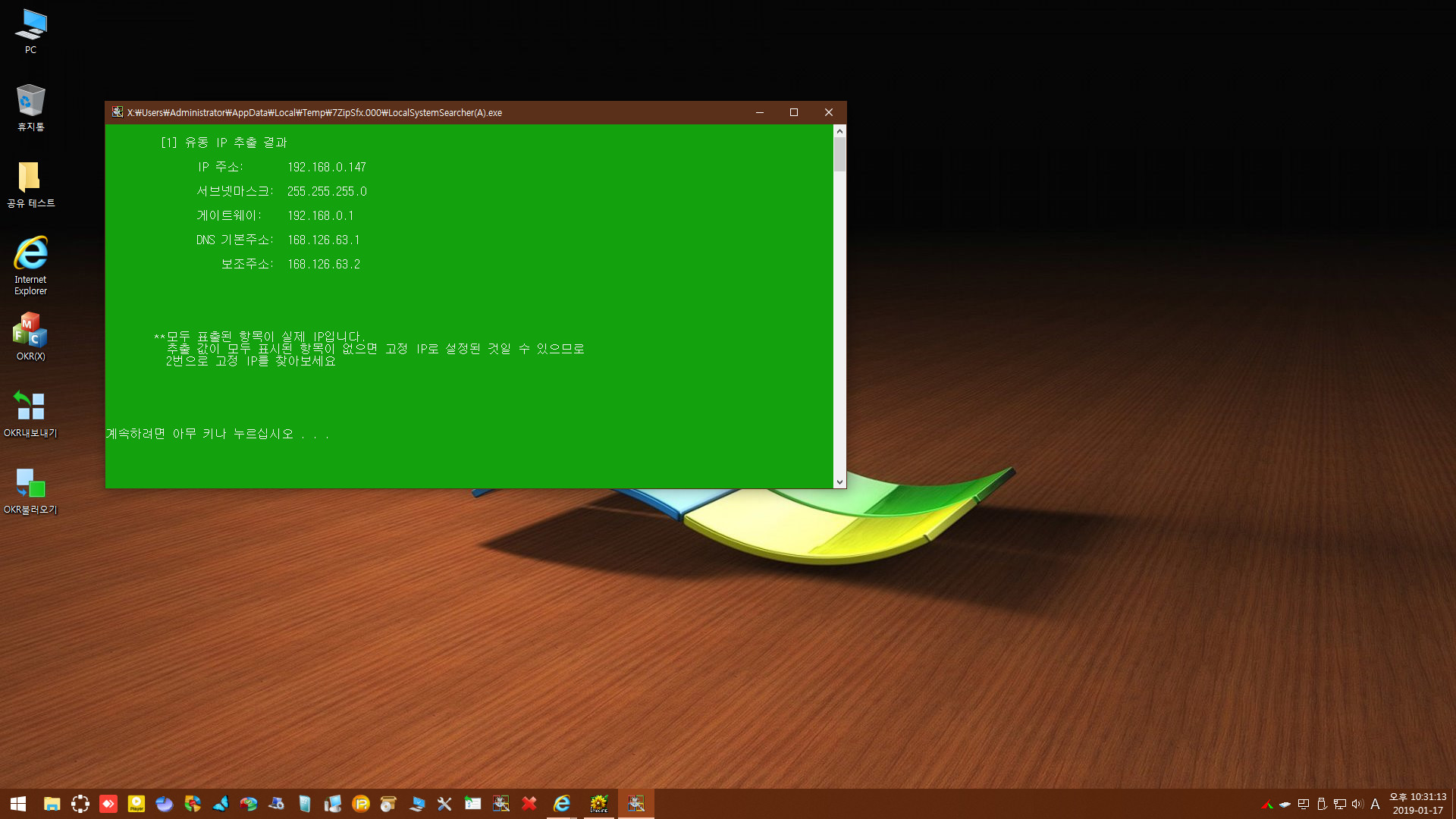Click the primary DNS value 168.126.63.1
This screenshot has height=819, width=1456.
click(x=324, y=240)
